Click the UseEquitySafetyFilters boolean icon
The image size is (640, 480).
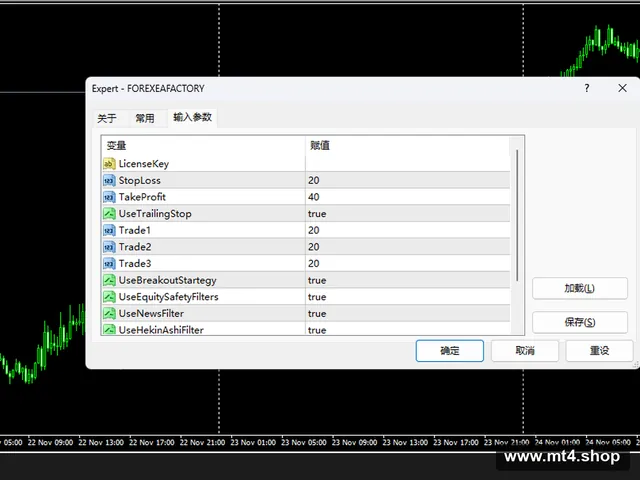click(109, 297)
